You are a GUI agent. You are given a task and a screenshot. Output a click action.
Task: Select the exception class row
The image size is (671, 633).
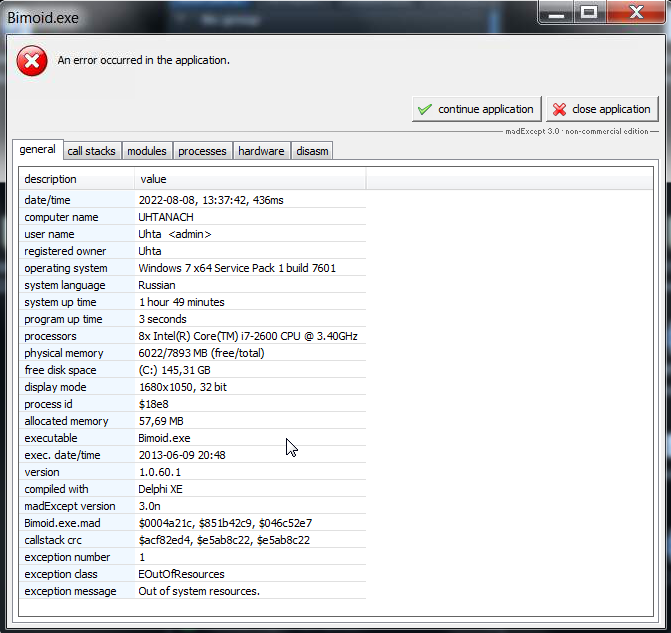190,574
